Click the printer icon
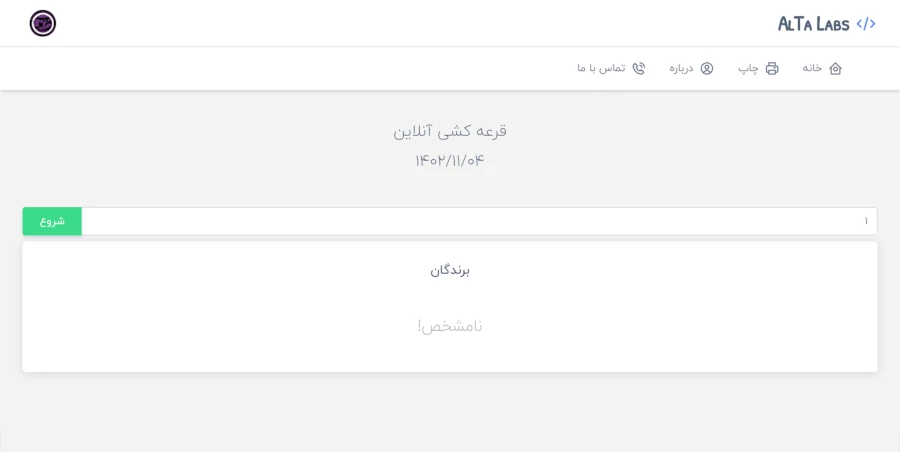This screenshot has height=452, width=900. coord(772,68)
